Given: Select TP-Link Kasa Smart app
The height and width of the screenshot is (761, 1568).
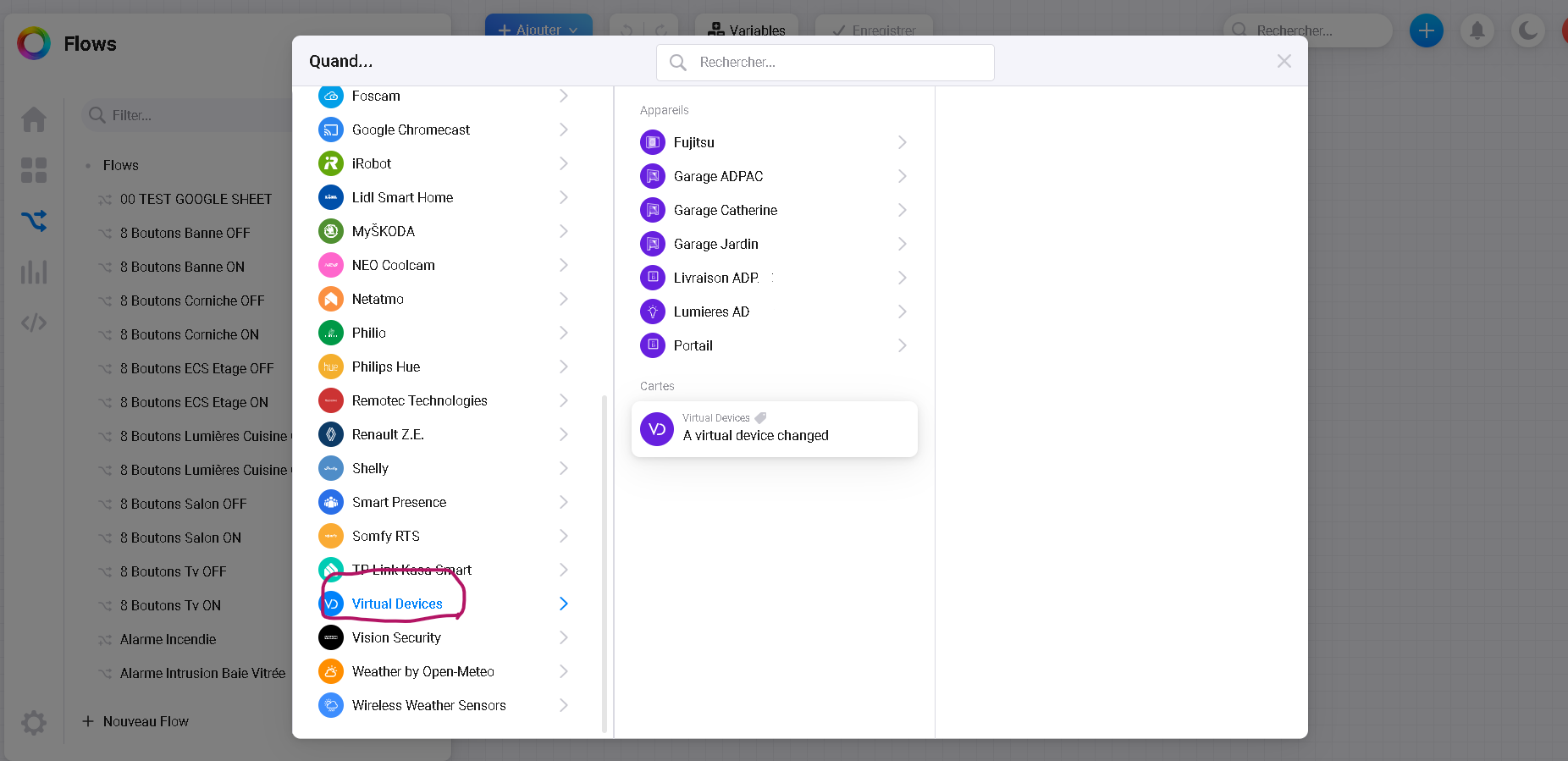Looking at the screenshot, I should point(444,570).
